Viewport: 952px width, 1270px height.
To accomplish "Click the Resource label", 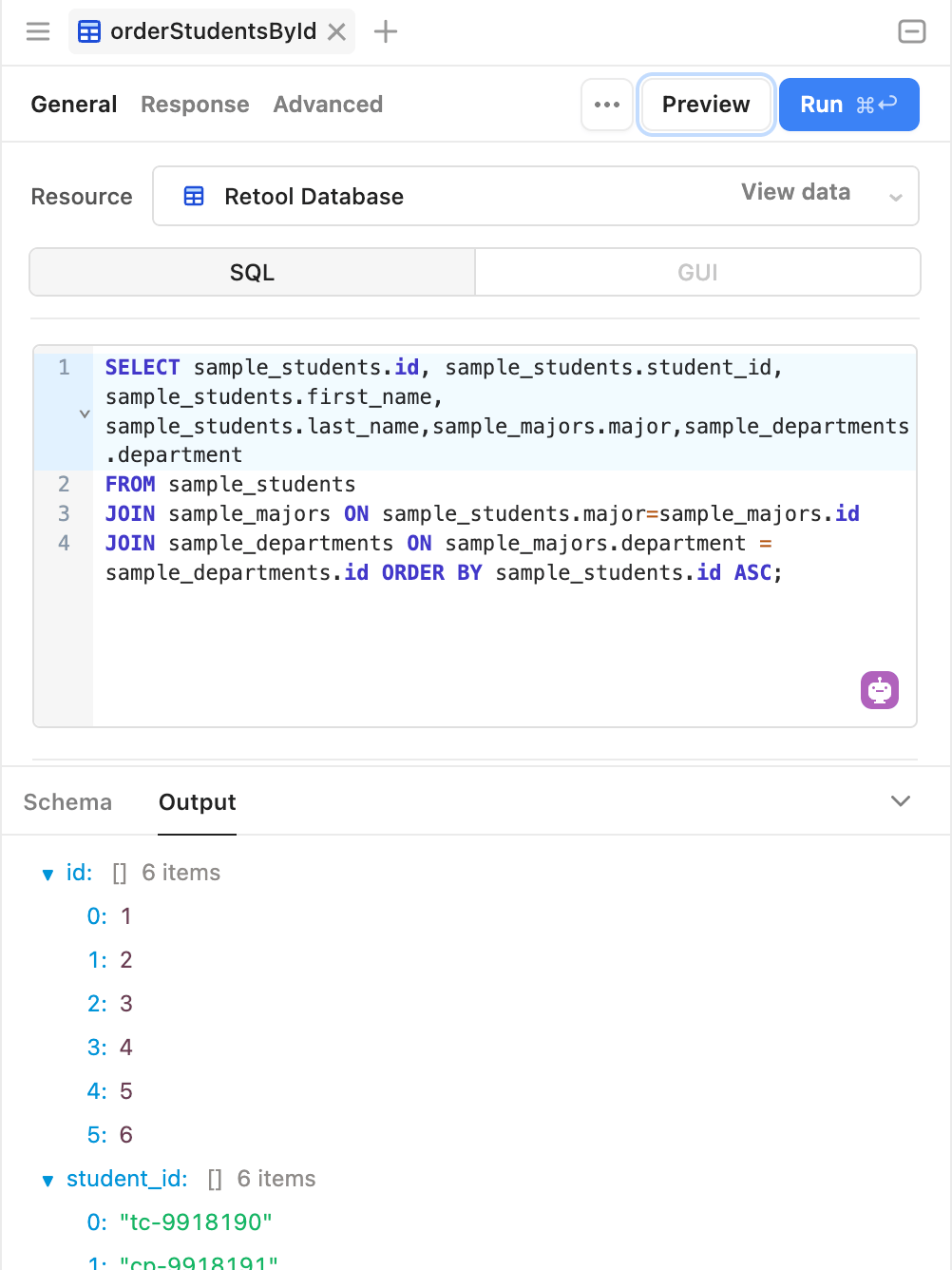I will (x=82, y=197).
